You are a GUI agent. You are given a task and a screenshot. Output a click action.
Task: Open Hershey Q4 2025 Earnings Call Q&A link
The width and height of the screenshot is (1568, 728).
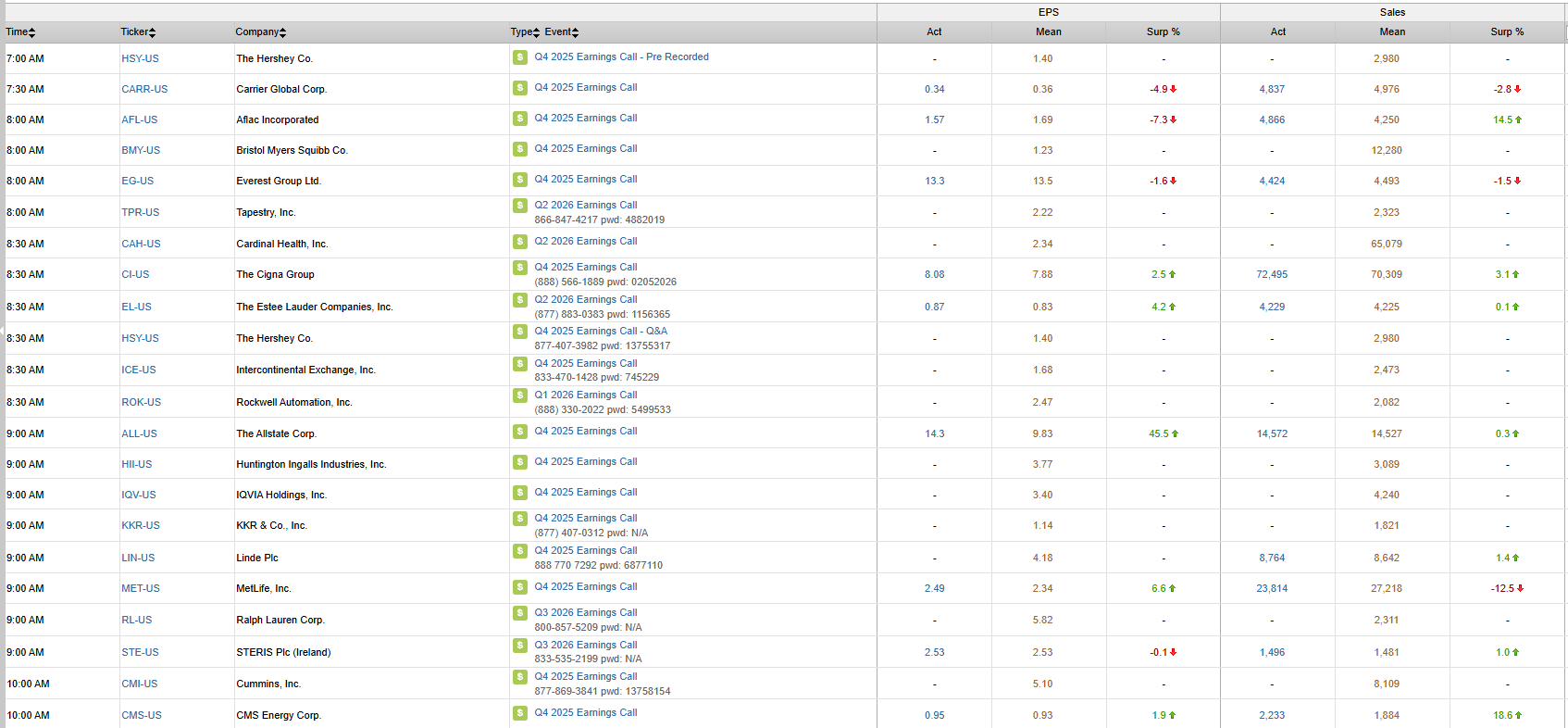coord(600,331)
